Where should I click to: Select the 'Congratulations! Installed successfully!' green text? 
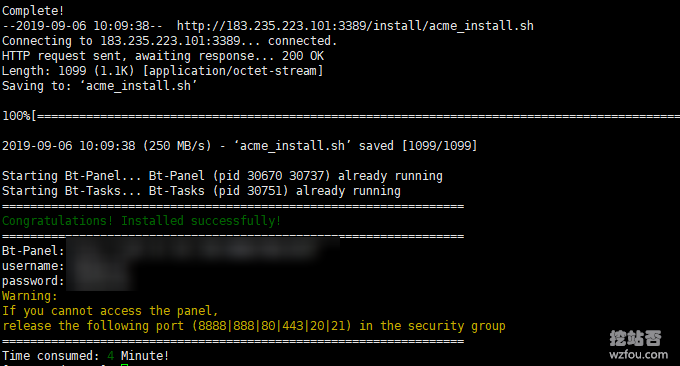tap(141, 221)
